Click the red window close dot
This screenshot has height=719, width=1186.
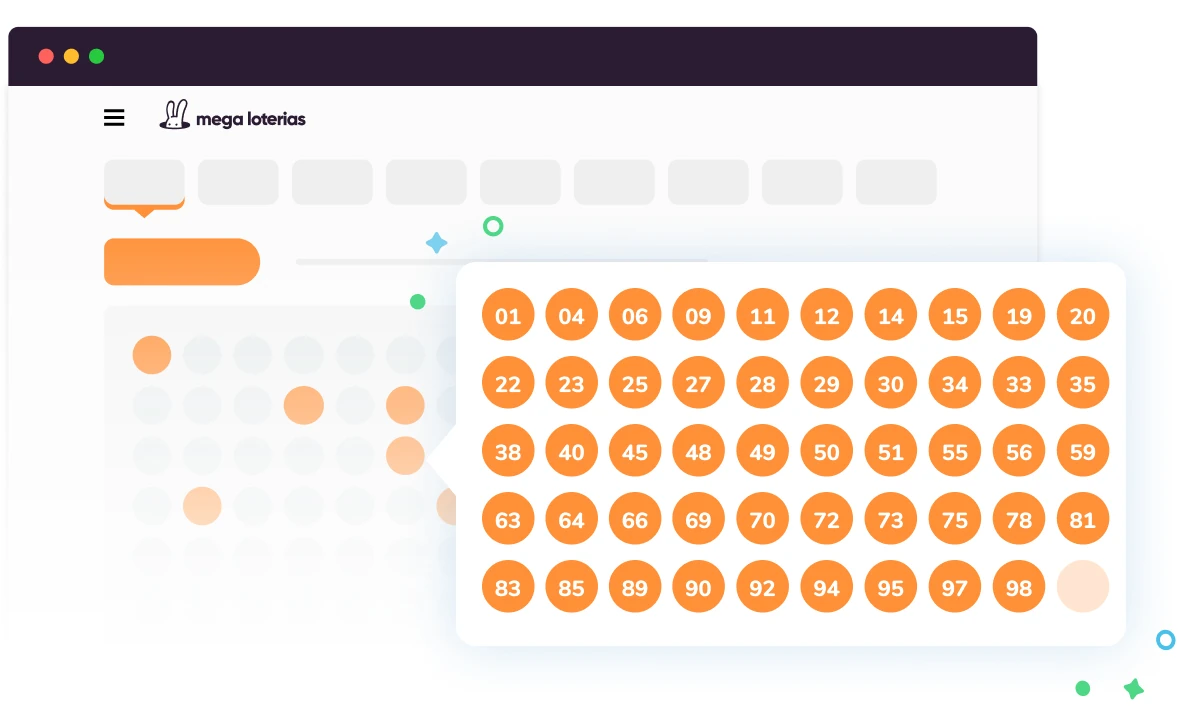(x=46, y=56)
